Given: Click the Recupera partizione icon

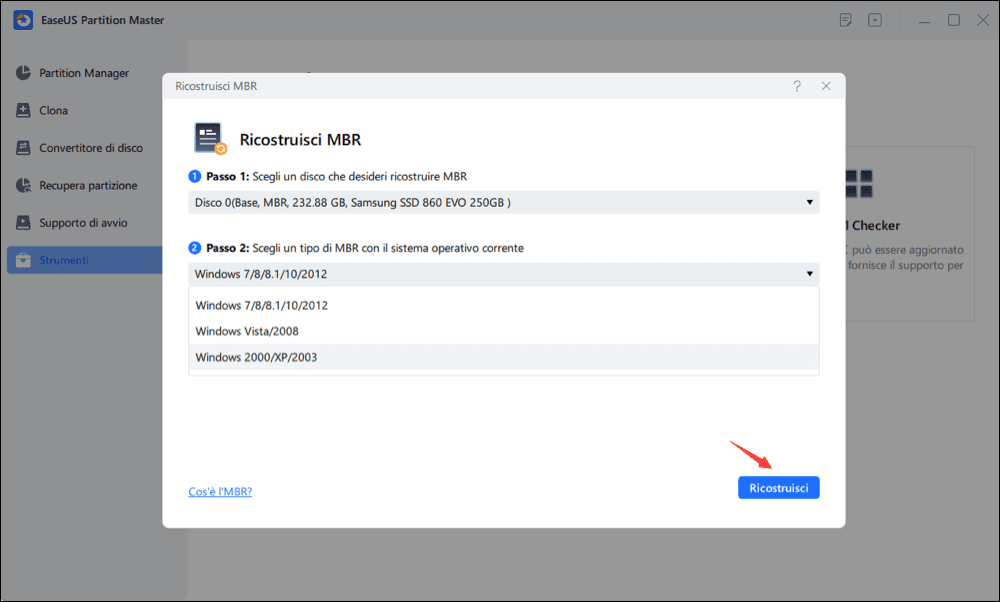Looking at the screenshot, I should click(x=23, y=186).
